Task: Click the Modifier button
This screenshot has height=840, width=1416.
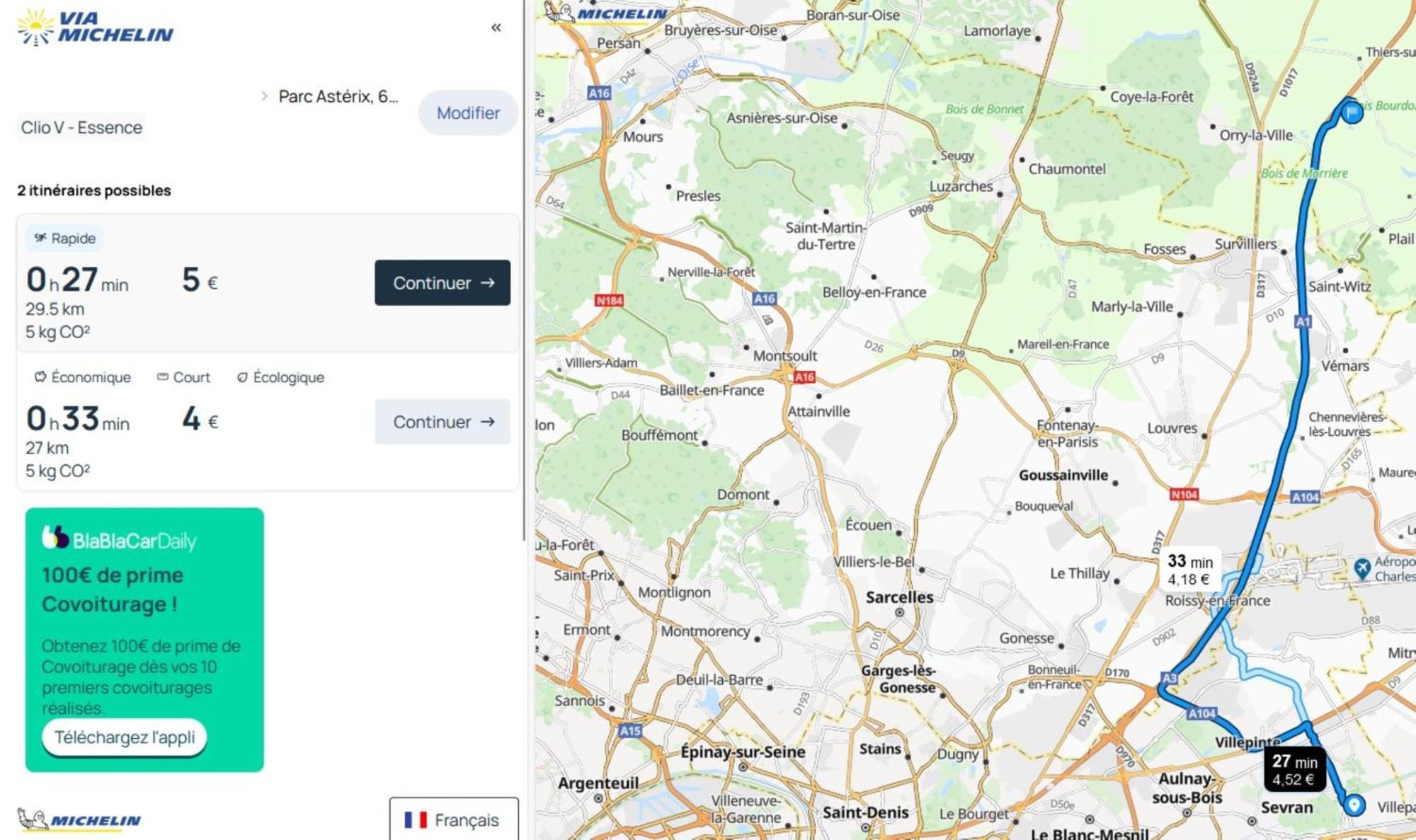Action: (x=468, y=113)
